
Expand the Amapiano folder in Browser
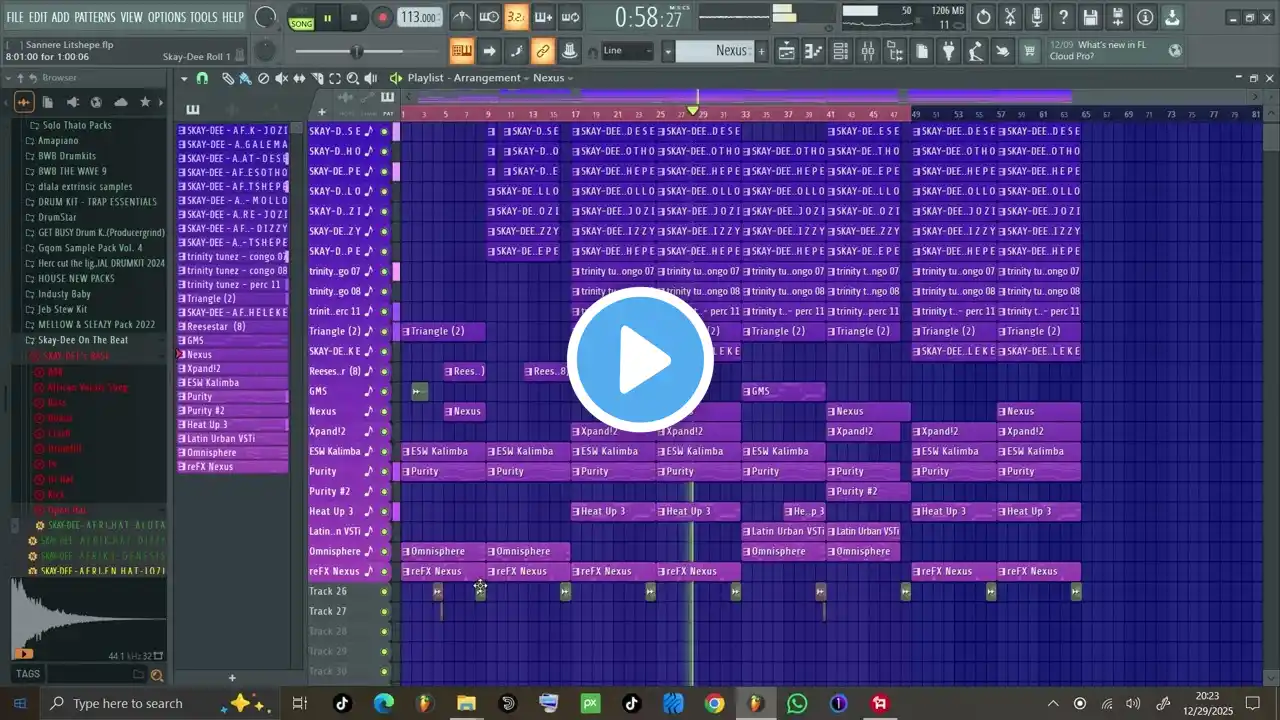[x=60, y=141]
